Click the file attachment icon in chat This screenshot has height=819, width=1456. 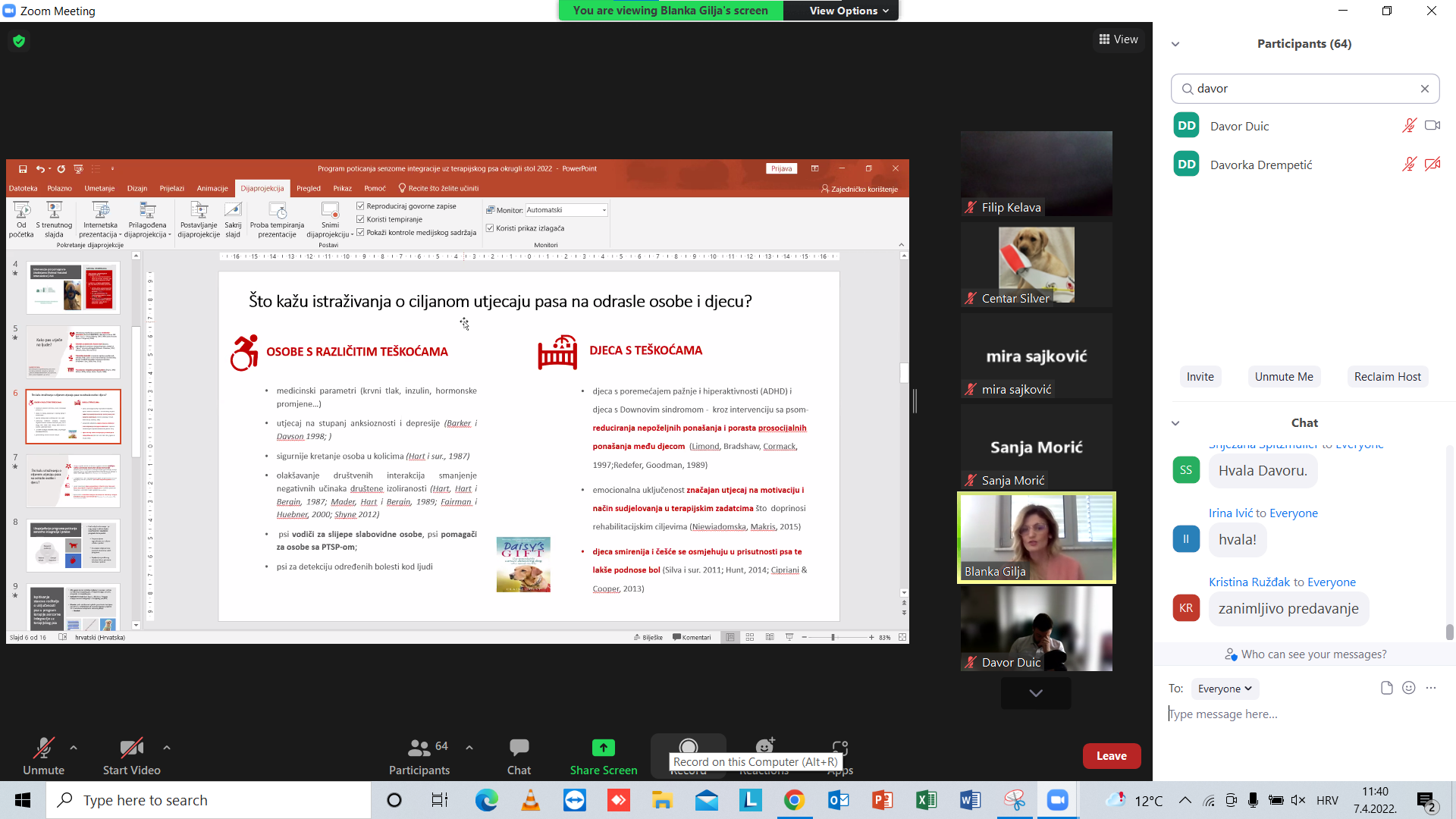point(1386,688)
